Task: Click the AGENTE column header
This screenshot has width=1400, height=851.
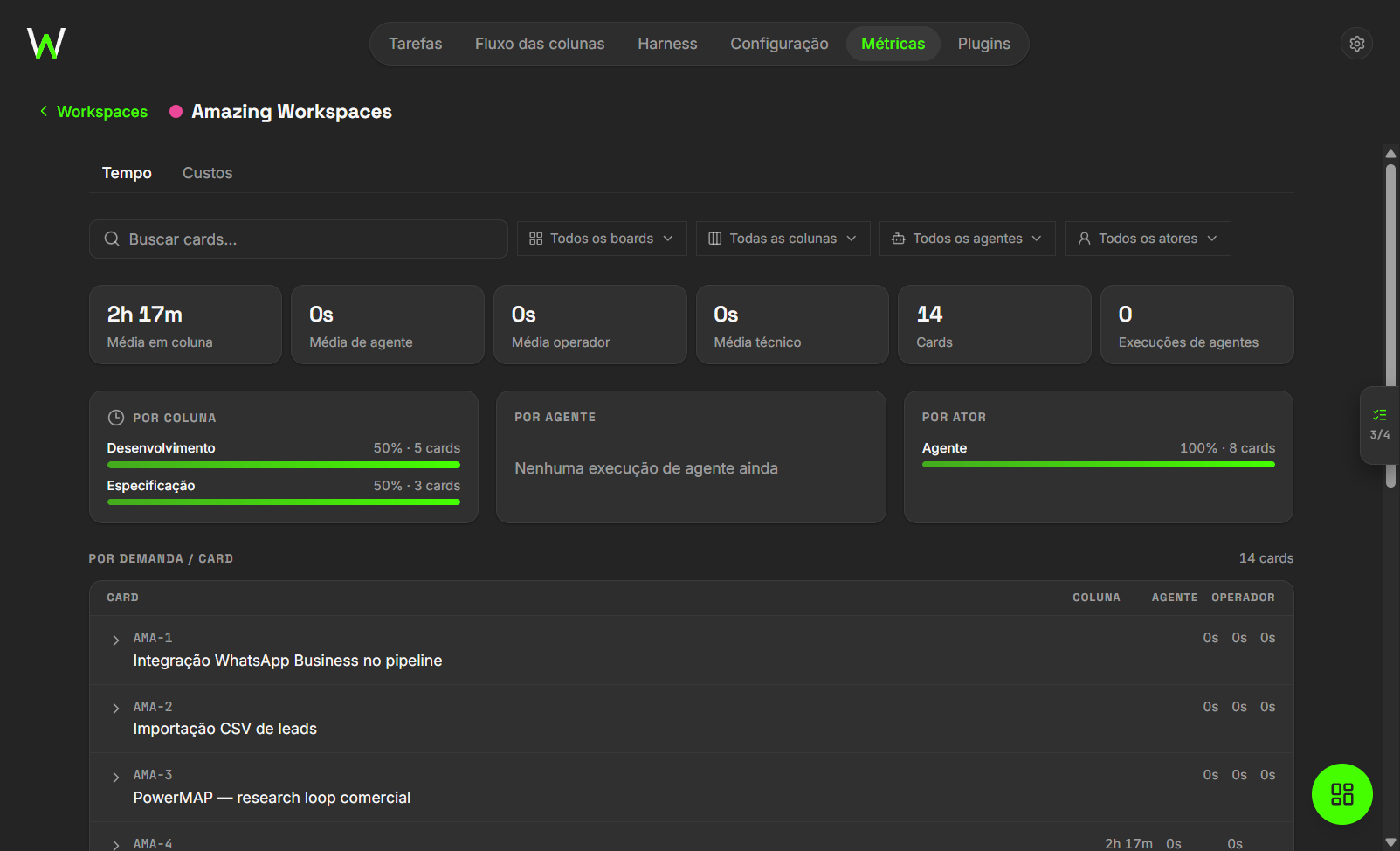Action: point(1174,598)
